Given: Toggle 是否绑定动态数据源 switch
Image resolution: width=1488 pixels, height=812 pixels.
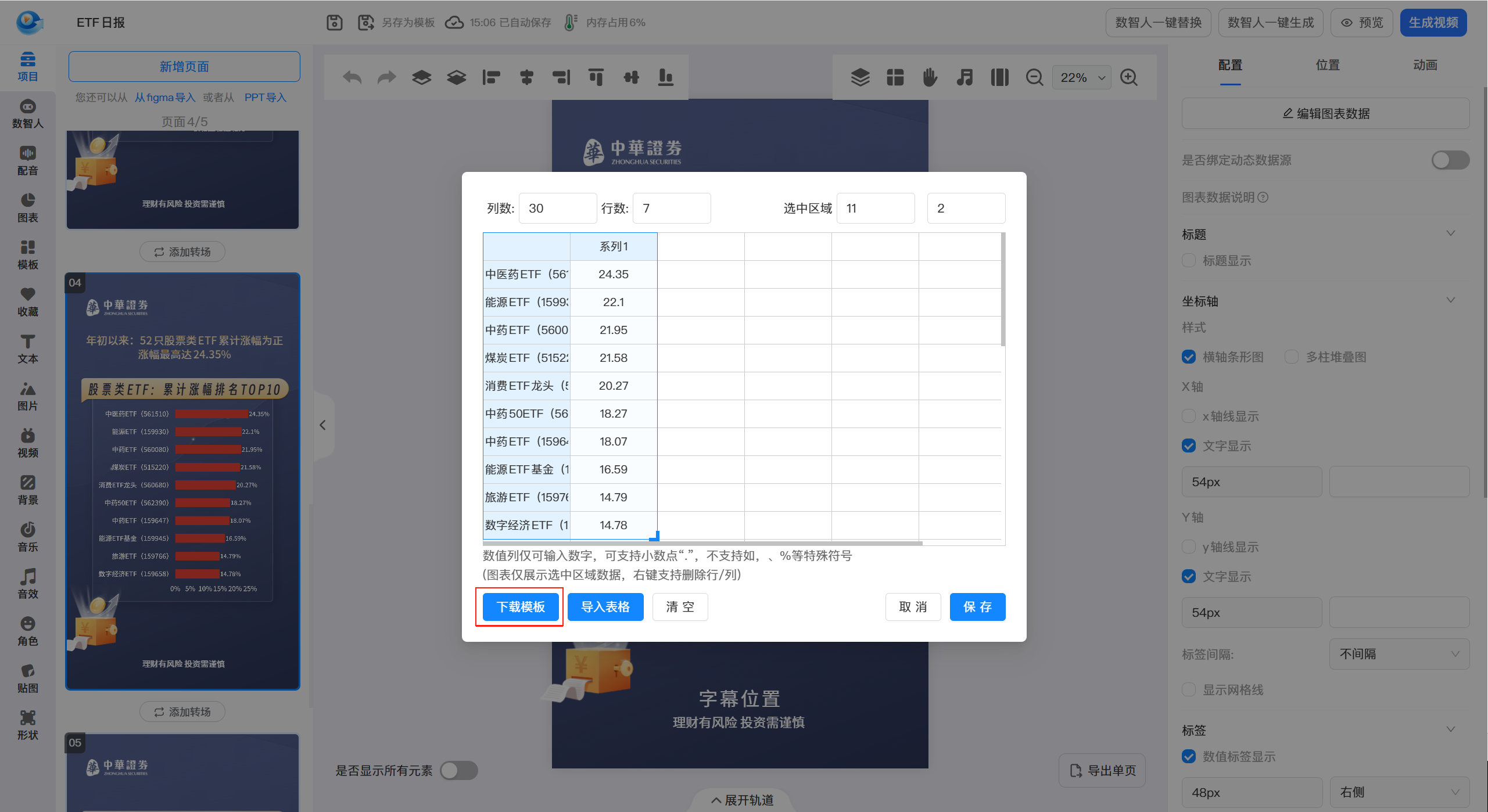Looking at the screenshot, I should 1450,160.
